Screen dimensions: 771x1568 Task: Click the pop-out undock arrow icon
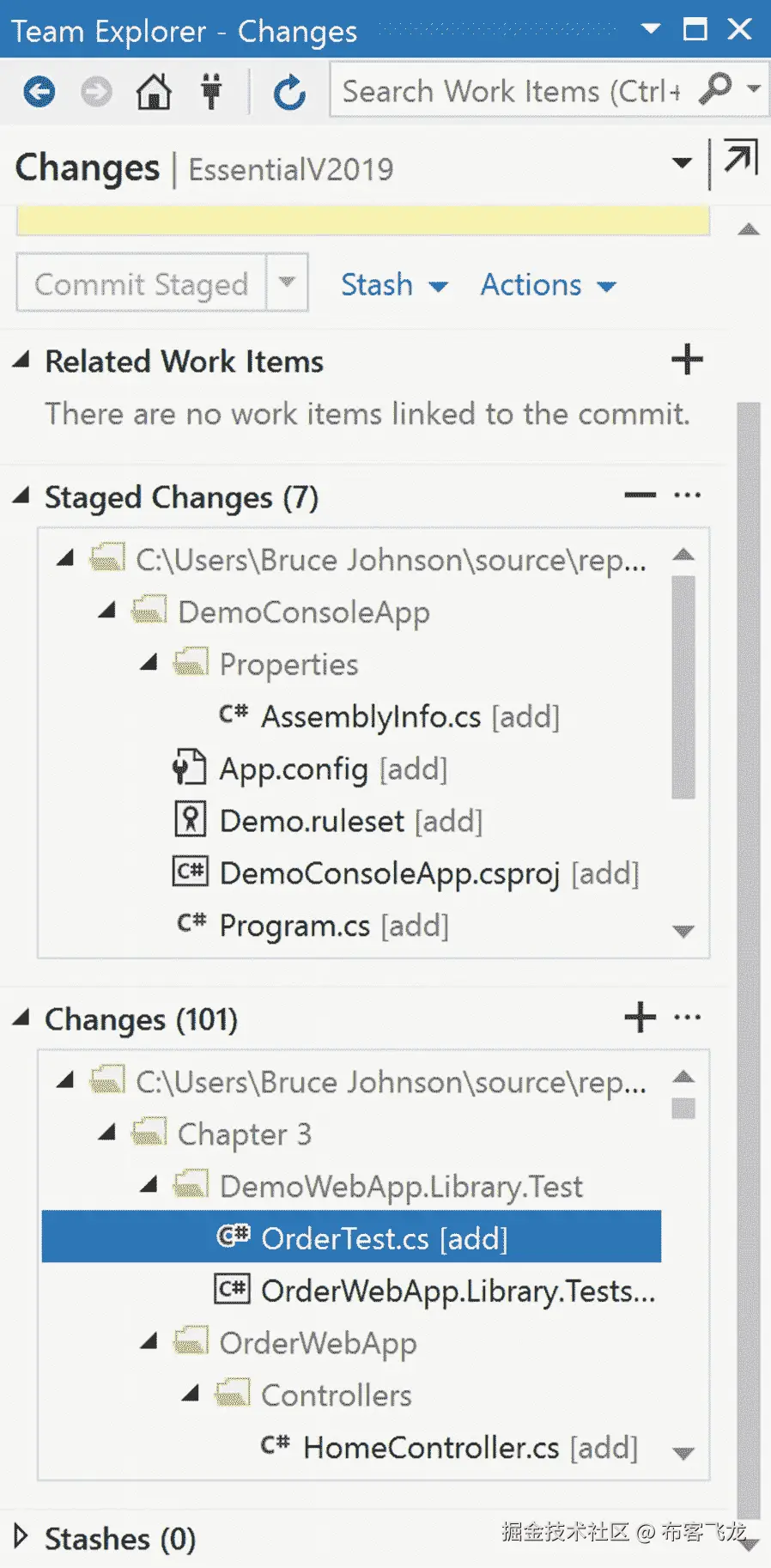(x=740, y=159)
